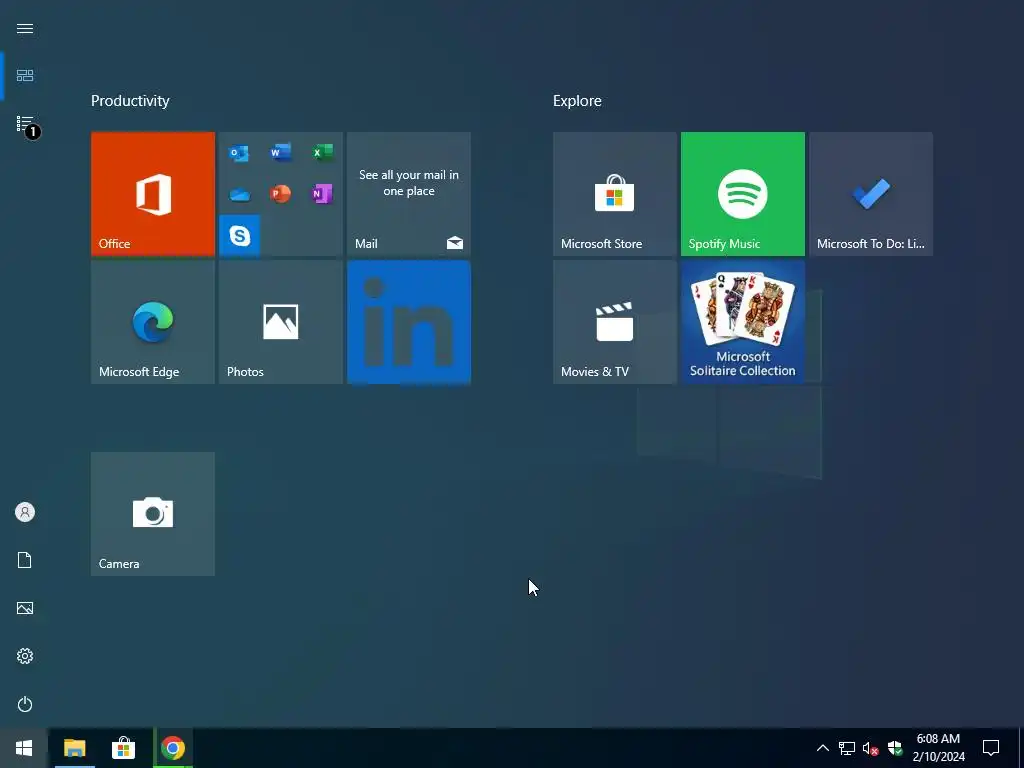Open the muted volume tray icon
Screen dimensions: 1024x768
click(871, 748)
